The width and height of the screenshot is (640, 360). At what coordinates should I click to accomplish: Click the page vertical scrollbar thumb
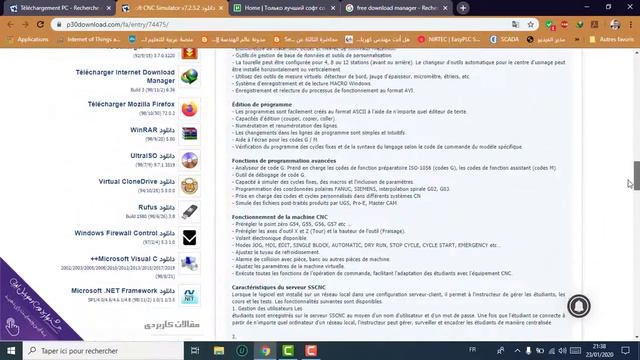(x=636, y=176)
